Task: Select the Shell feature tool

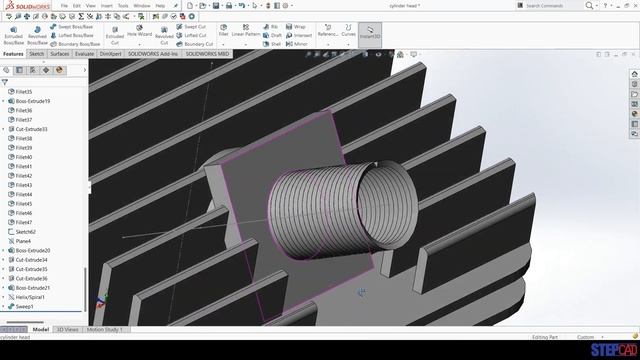Action: 272,44
